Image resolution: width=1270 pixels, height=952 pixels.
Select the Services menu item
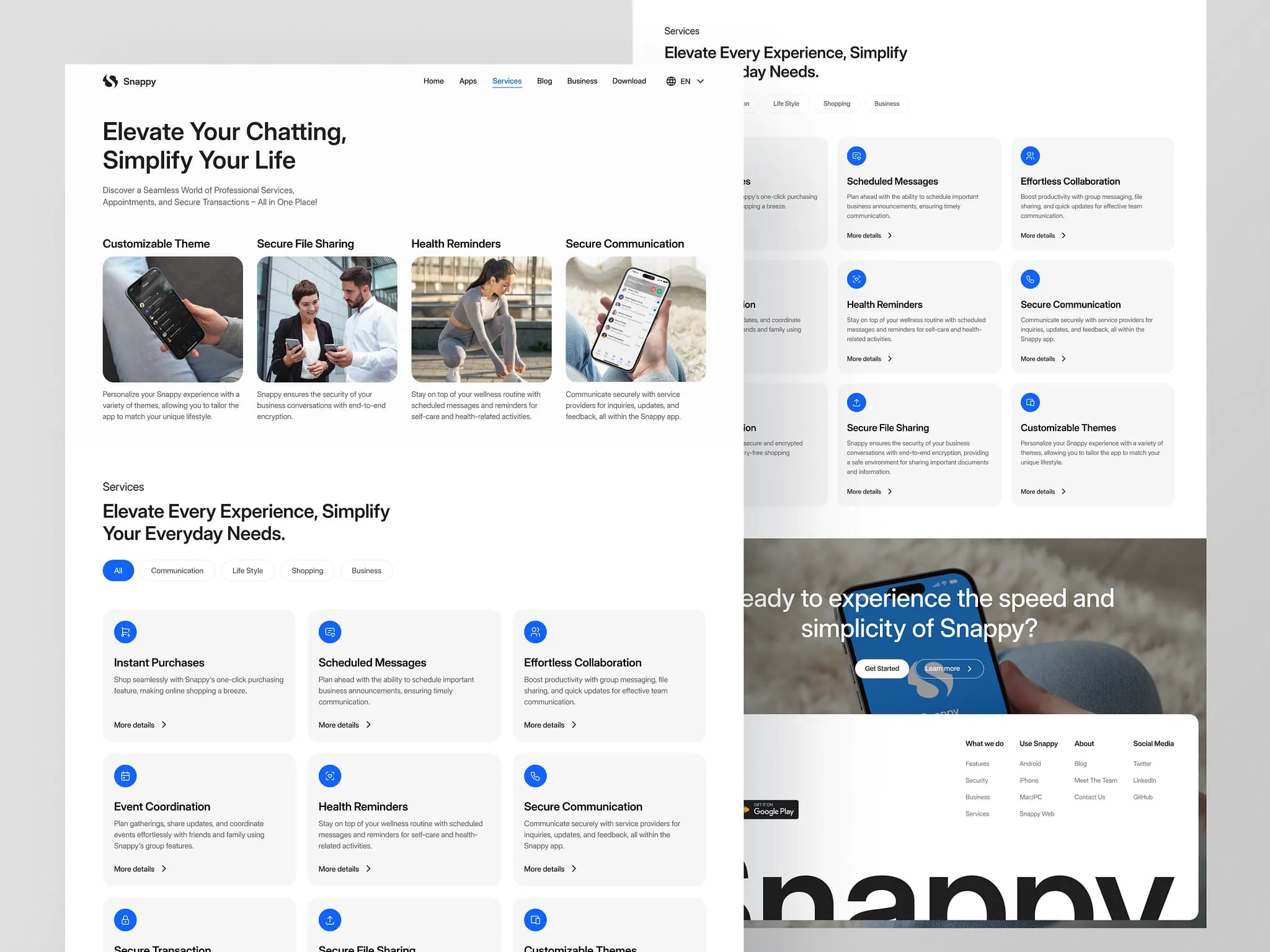(x=507, y=81)
